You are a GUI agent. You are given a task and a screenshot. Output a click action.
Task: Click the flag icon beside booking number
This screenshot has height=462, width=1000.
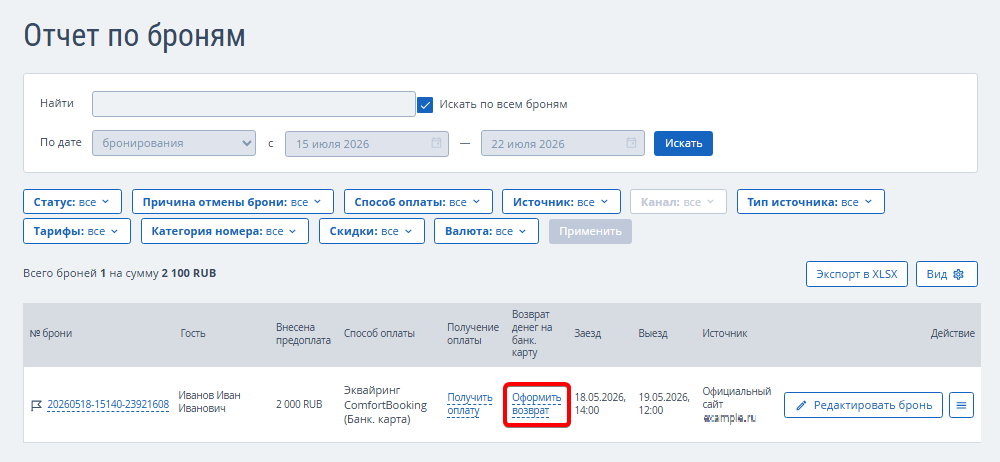pyautogui.click(x=36, y=405)
